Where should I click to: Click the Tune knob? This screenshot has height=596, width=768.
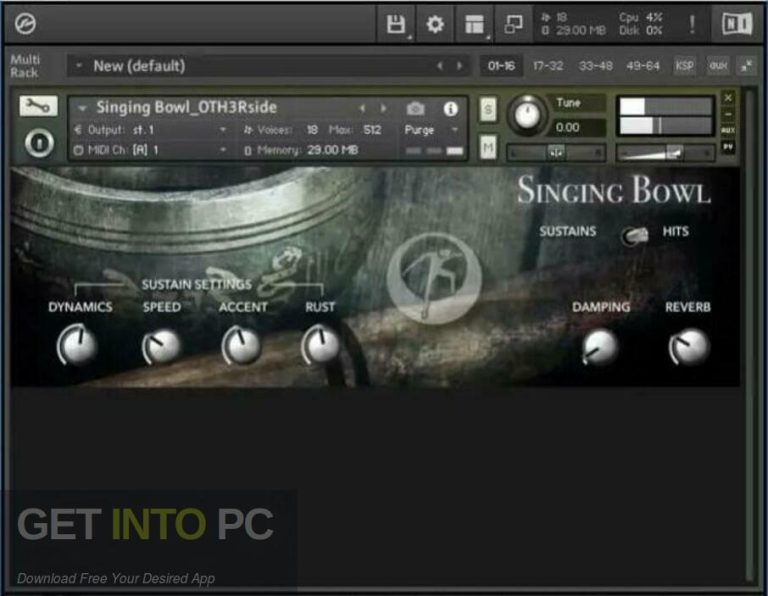tap(527, 114)
